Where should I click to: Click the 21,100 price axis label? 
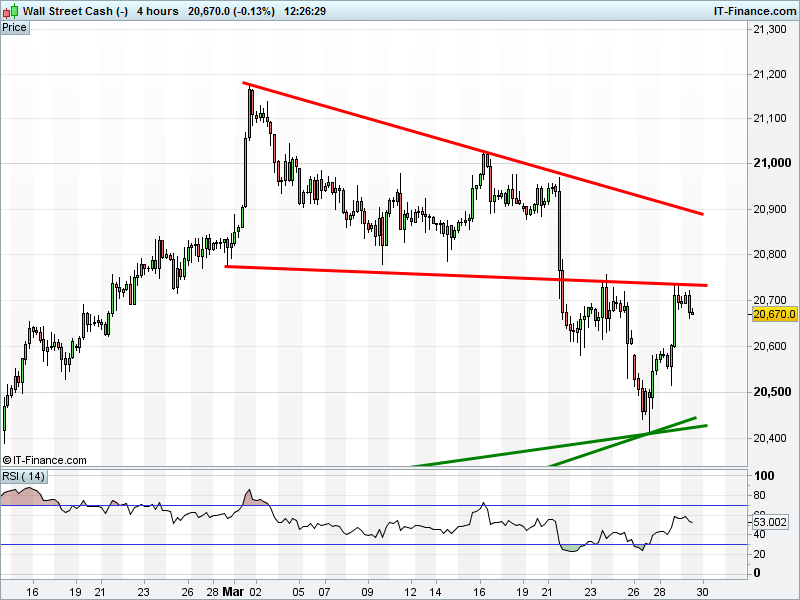click(x=770, y=118)
